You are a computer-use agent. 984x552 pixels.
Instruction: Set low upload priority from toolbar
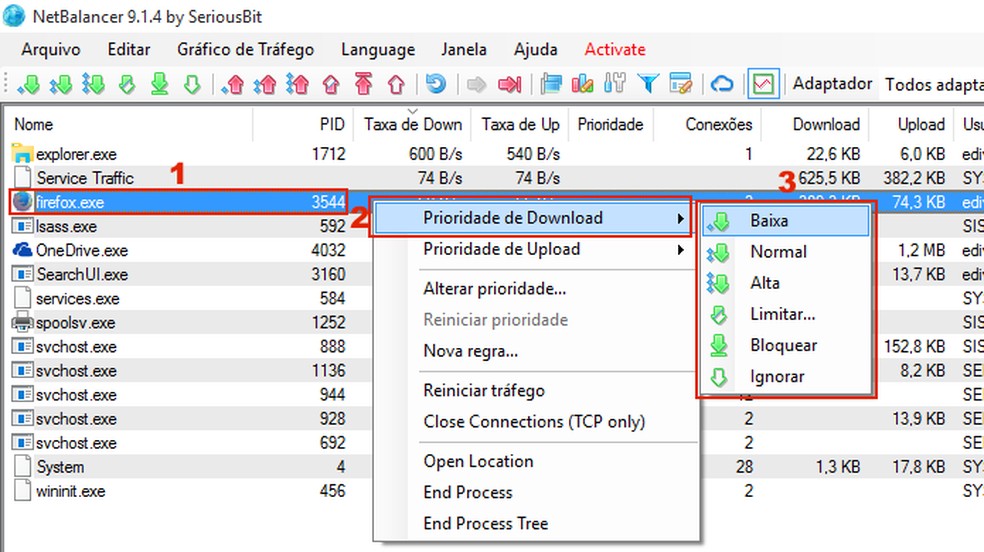[233, 83]
